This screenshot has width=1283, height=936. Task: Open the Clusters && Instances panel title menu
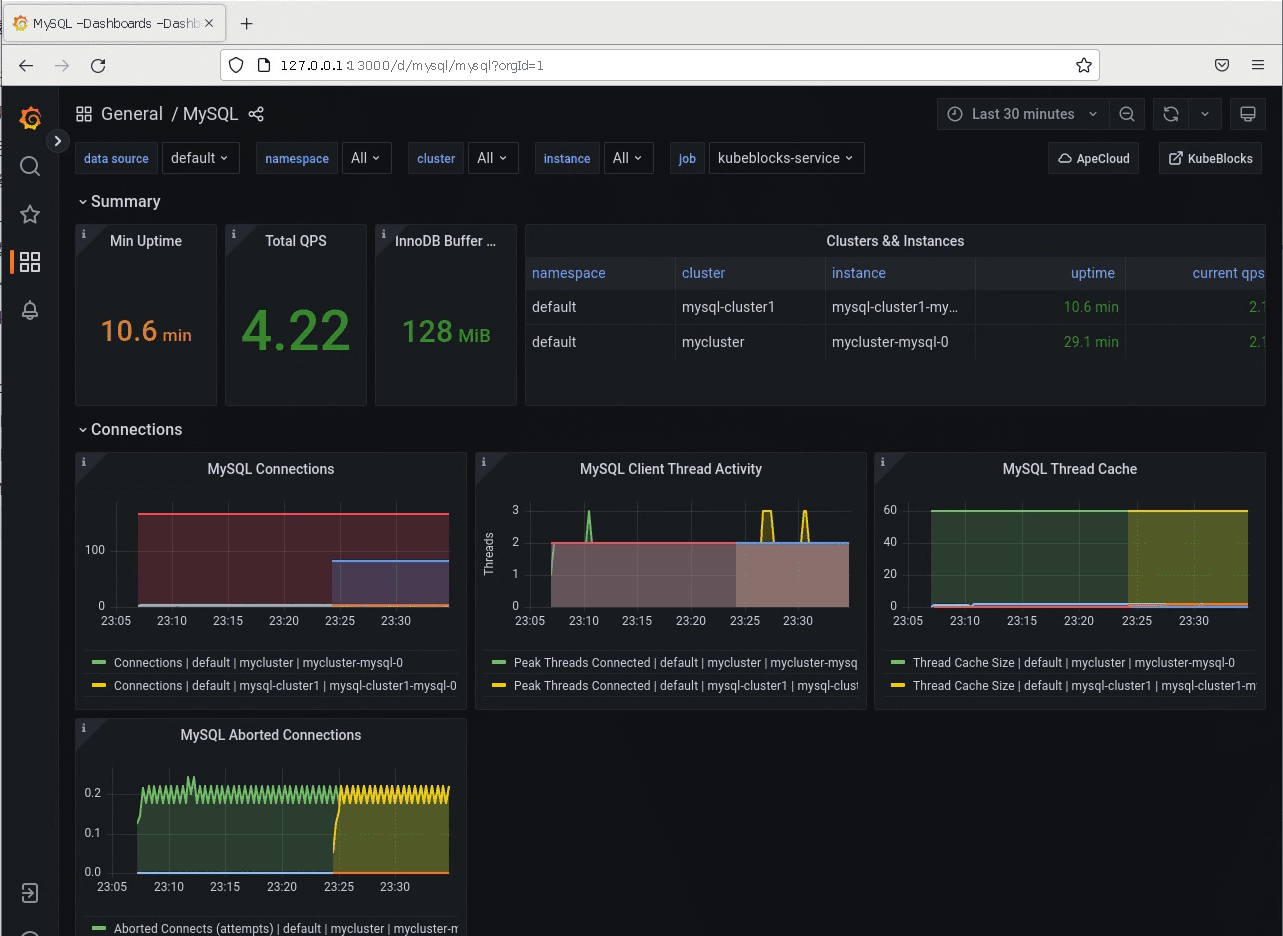[895, 241]
